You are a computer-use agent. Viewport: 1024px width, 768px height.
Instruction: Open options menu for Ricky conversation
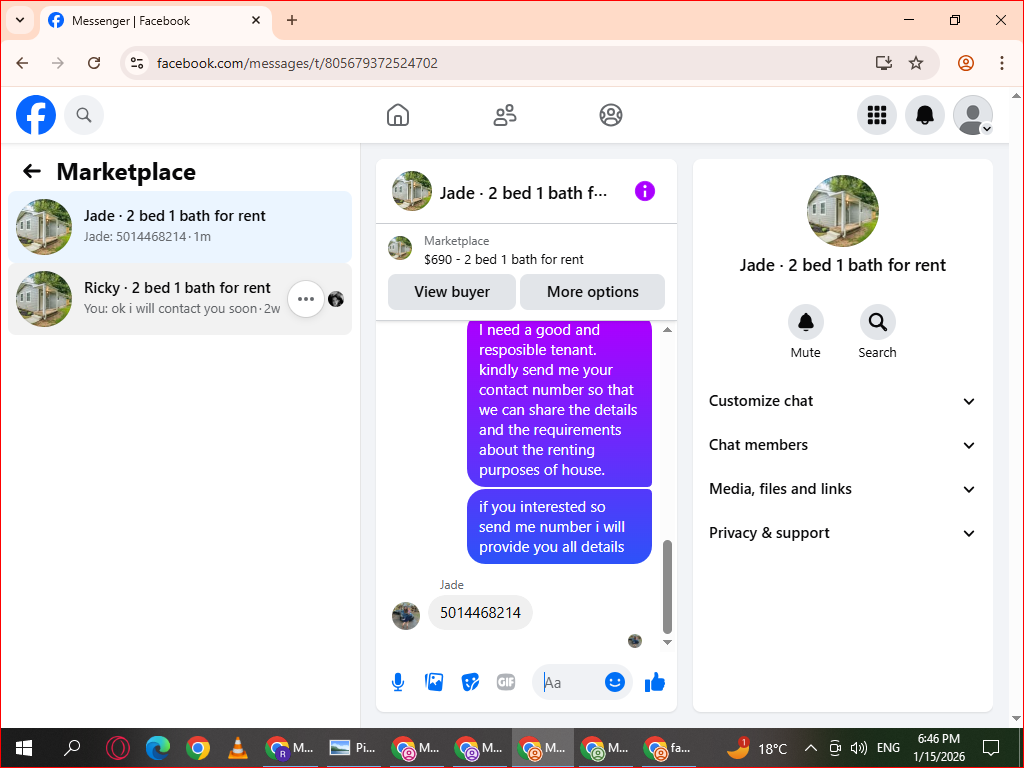306,299
